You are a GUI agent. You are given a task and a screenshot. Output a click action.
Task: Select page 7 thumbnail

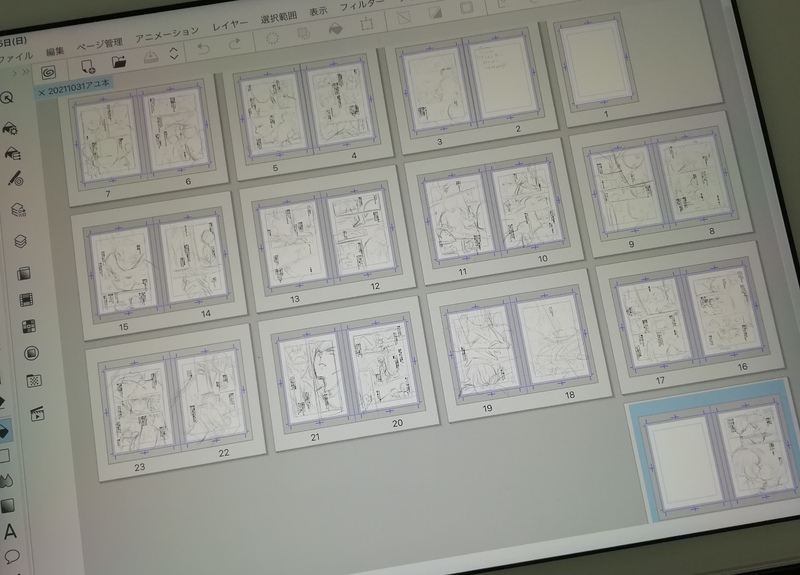108,140
